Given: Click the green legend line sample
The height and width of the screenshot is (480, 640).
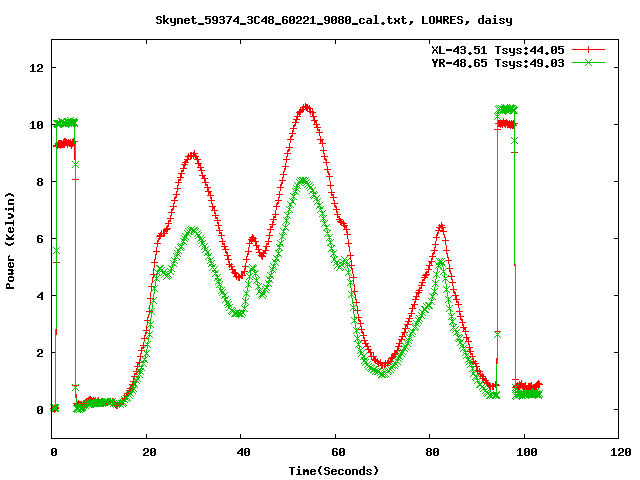Looking at the screenshot, I should (x=588, y=62).
